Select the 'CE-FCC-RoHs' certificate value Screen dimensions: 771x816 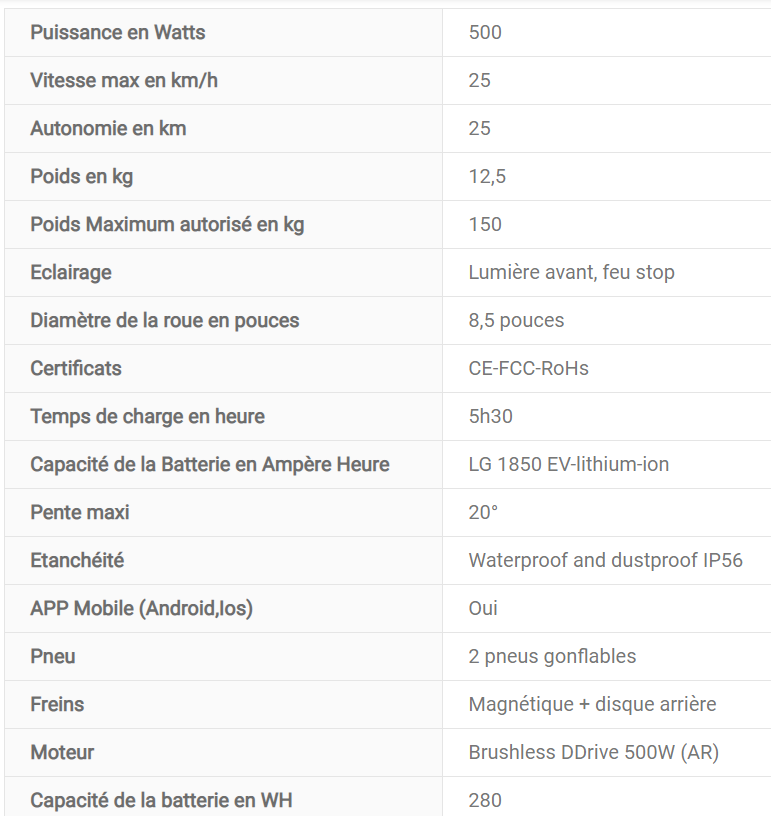[528, 369]
